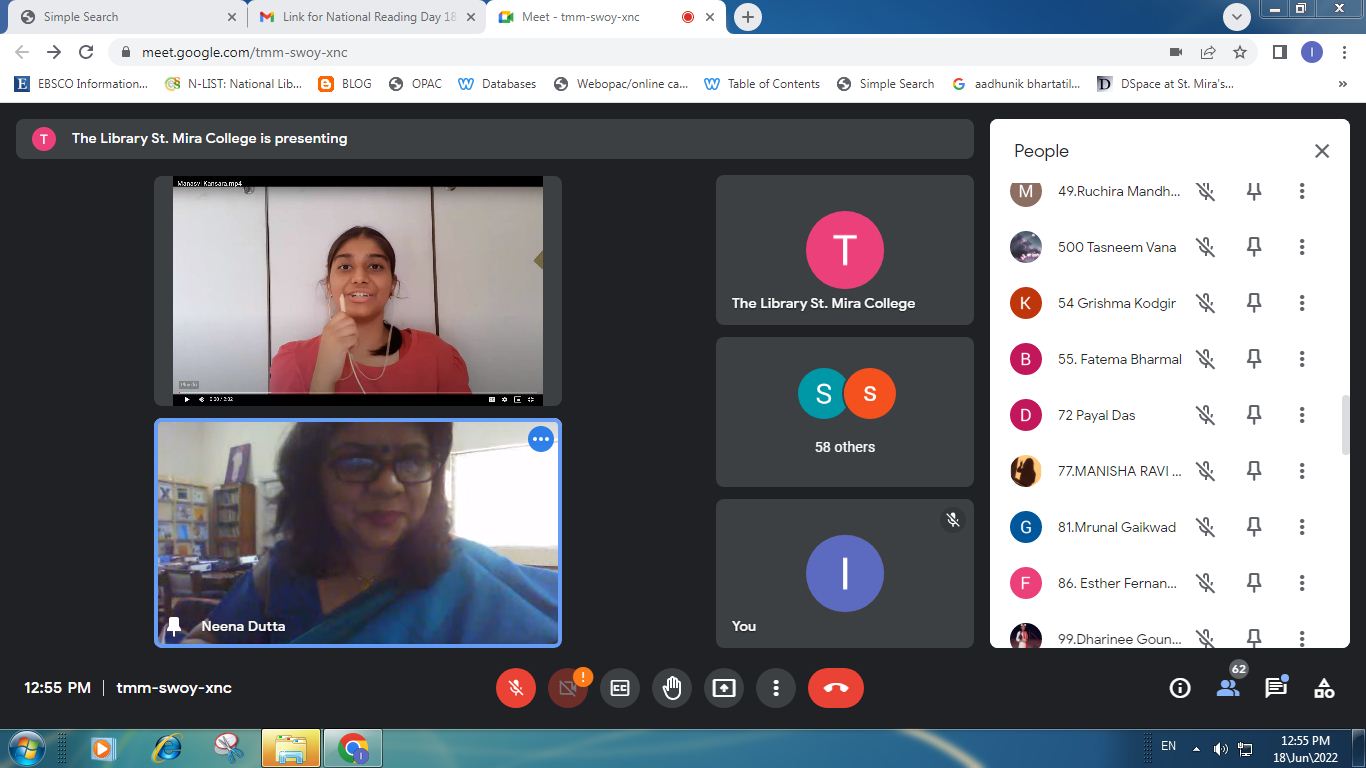Click the People panel scrollbar
This screenshot has width=1366, height=768.
(x=1345, y=425)
